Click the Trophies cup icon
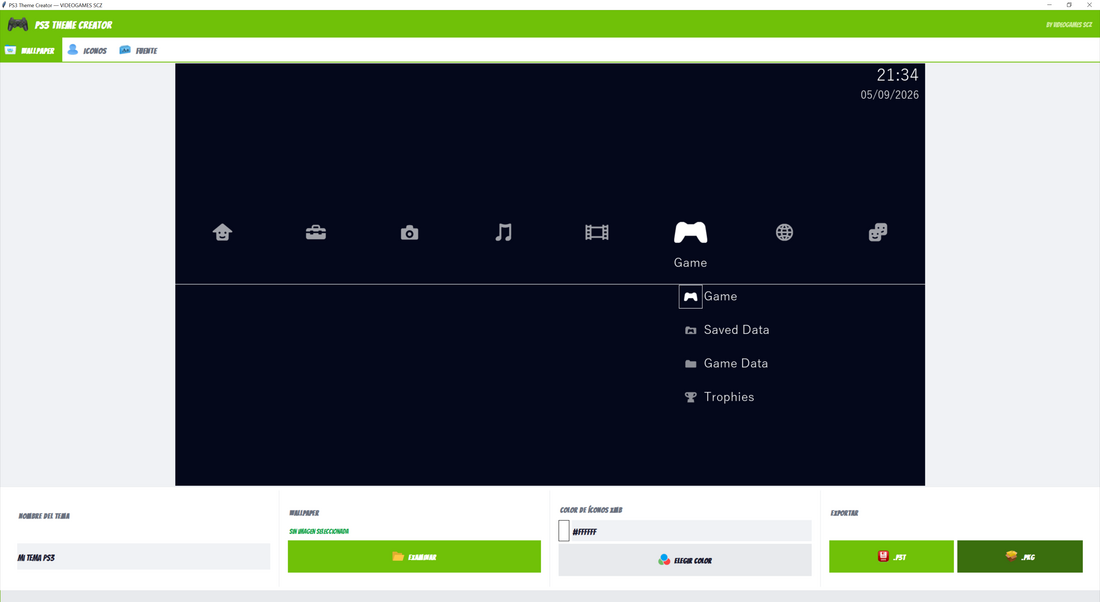The height and width of the screenshot is (602, 1100). [x=690, y=397]
